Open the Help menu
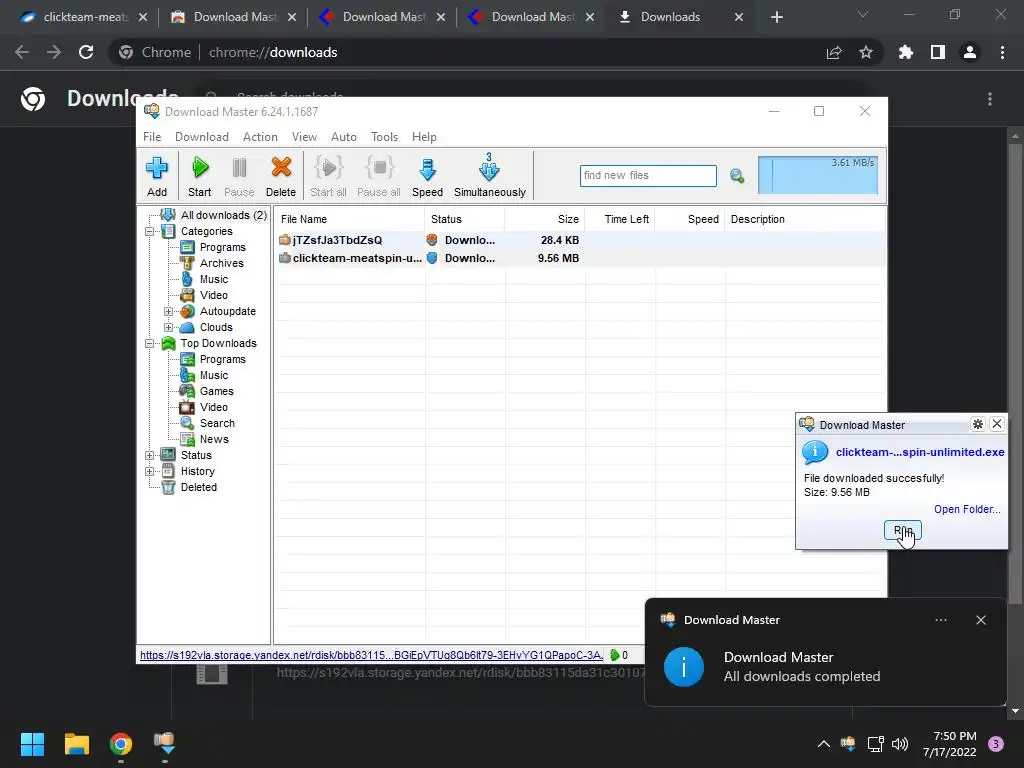 (x=424, y=136)
